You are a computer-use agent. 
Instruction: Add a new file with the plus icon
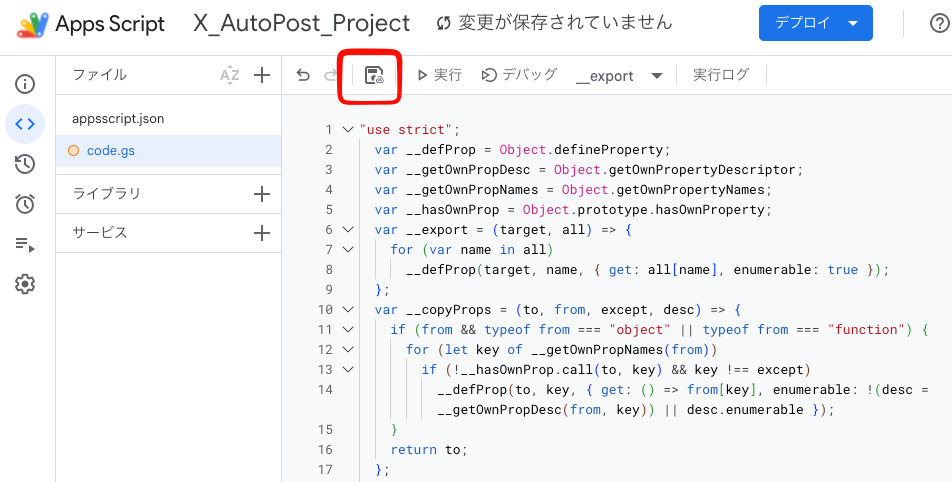pyautogui.click(x=262, y=75)
